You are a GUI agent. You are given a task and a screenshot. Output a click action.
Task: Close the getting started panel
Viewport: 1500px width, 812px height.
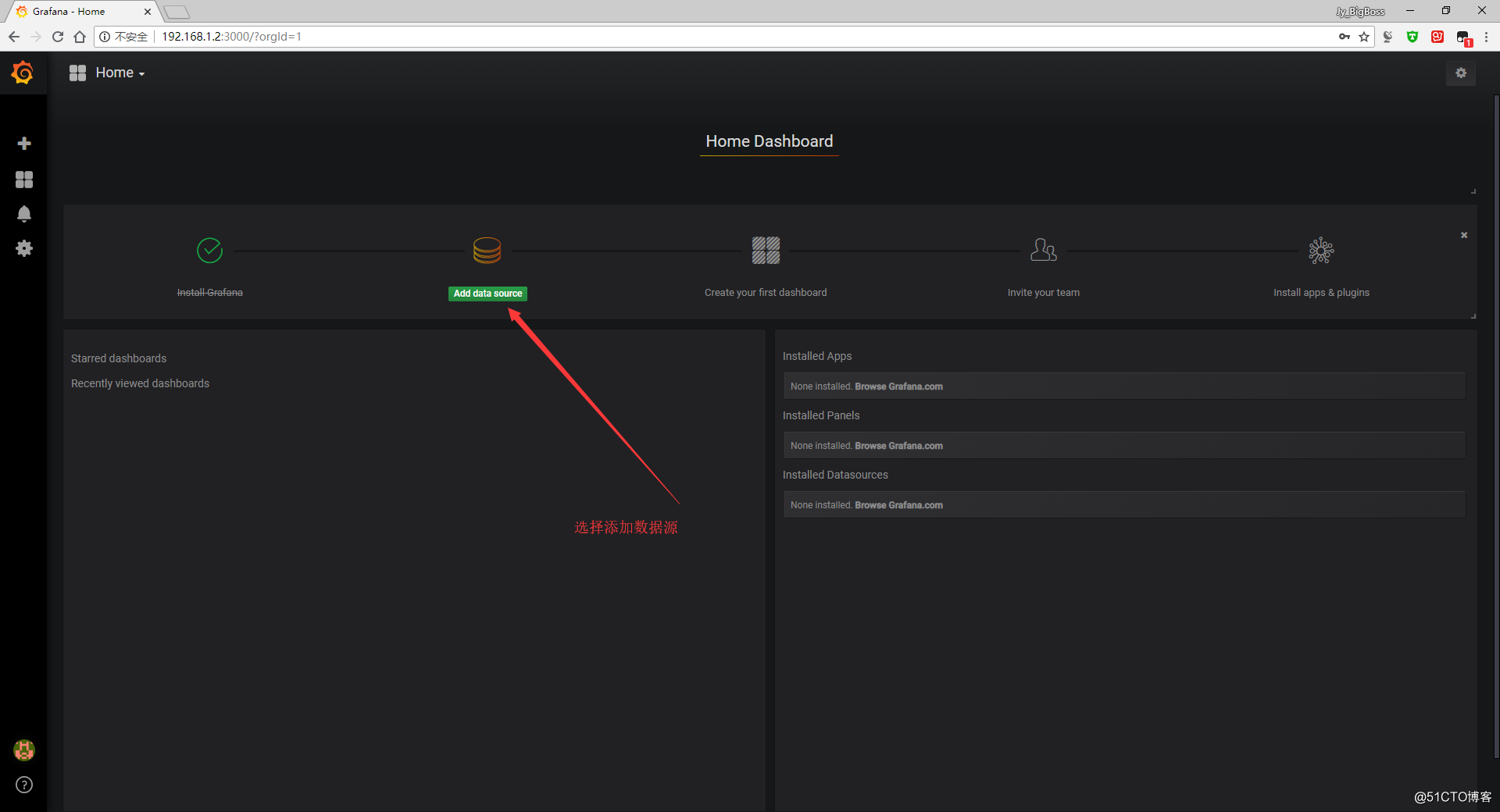[1464, 235]
